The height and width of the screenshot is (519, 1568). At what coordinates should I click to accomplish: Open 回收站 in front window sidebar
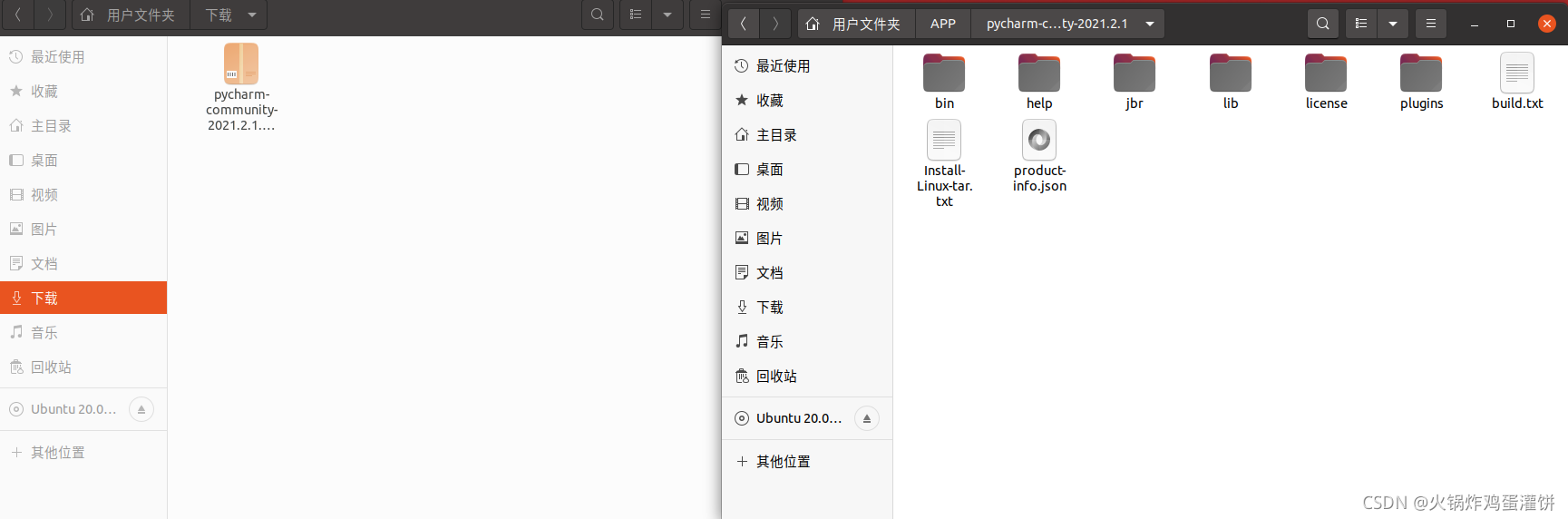807,376
